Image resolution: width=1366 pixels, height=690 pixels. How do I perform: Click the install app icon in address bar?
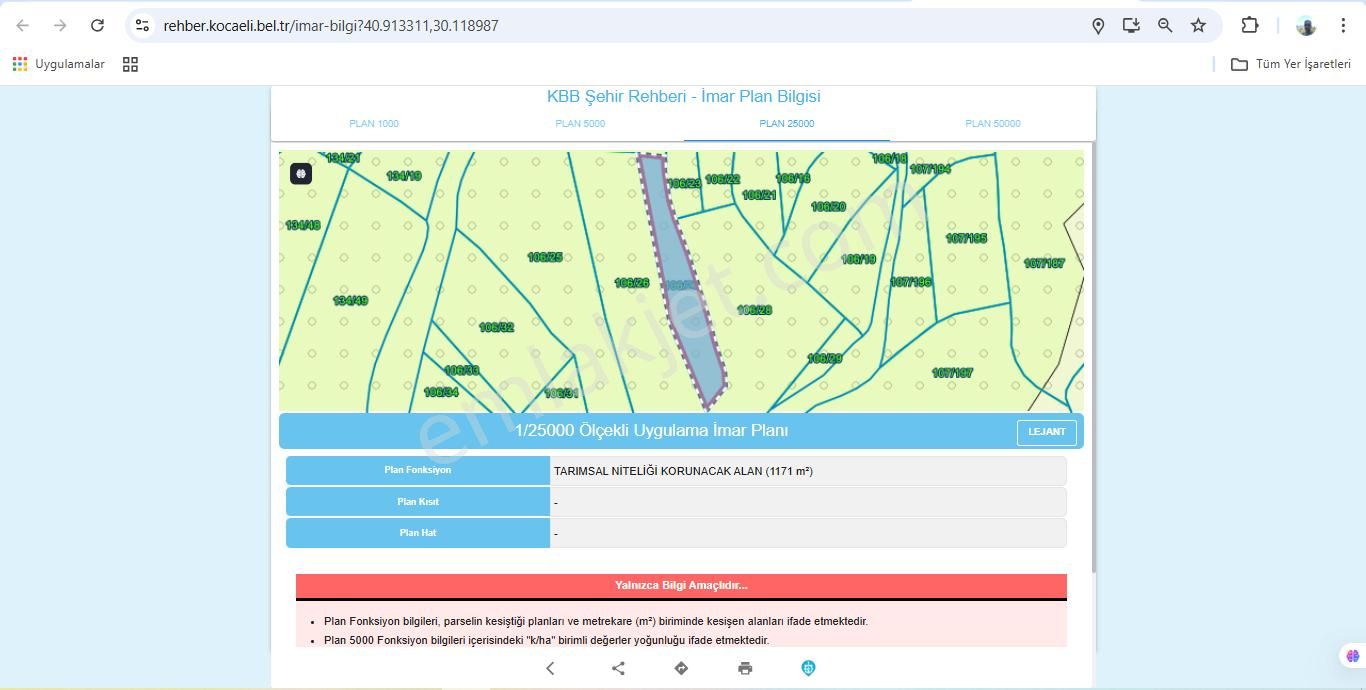click(x=1131, y=26)
